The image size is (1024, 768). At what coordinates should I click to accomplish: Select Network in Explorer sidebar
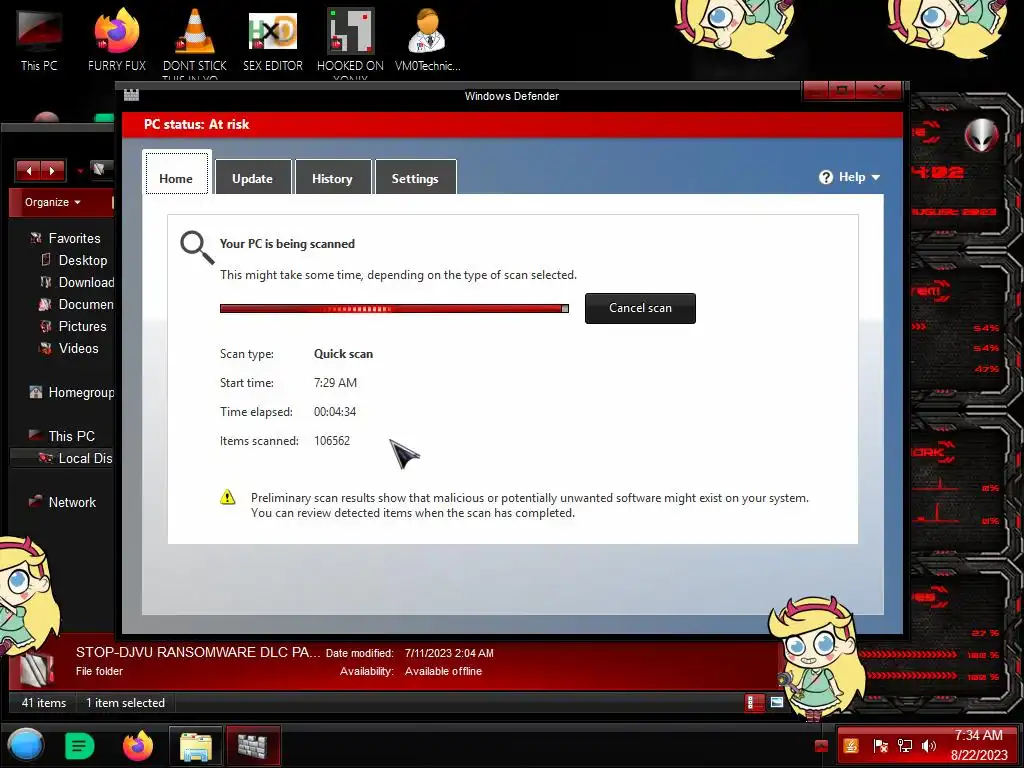pyautogui.click(x=63, y=502)
